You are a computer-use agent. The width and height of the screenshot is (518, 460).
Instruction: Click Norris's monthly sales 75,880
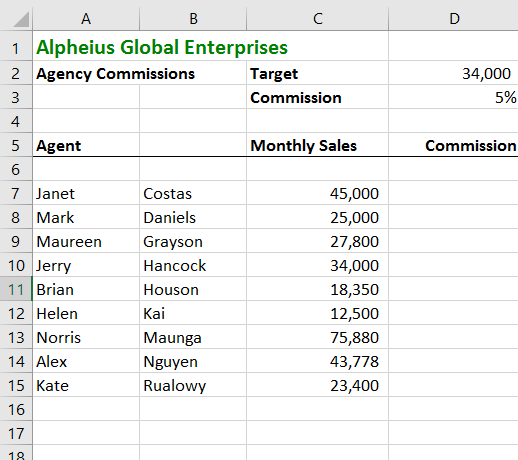pos(317,337)
